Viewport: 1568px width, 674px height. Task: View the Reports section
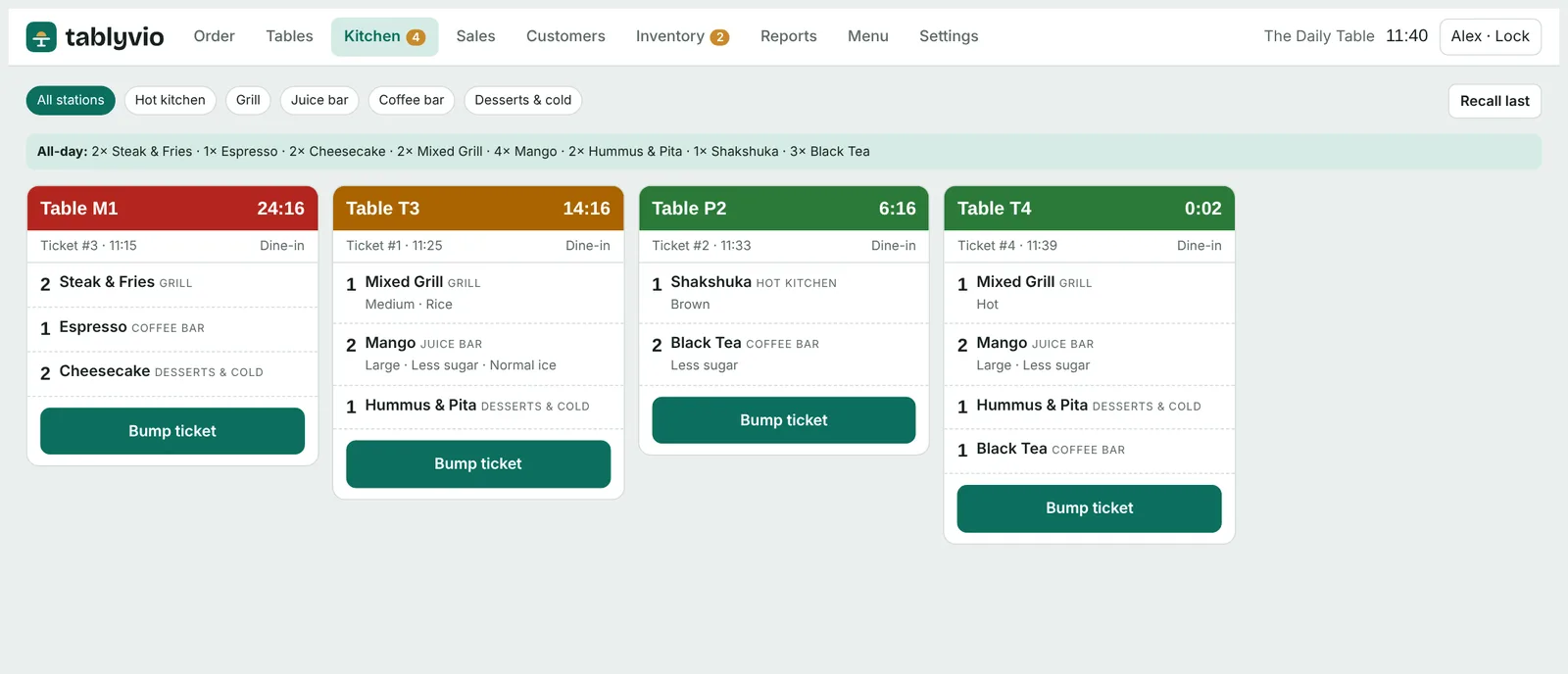point(788,36)
